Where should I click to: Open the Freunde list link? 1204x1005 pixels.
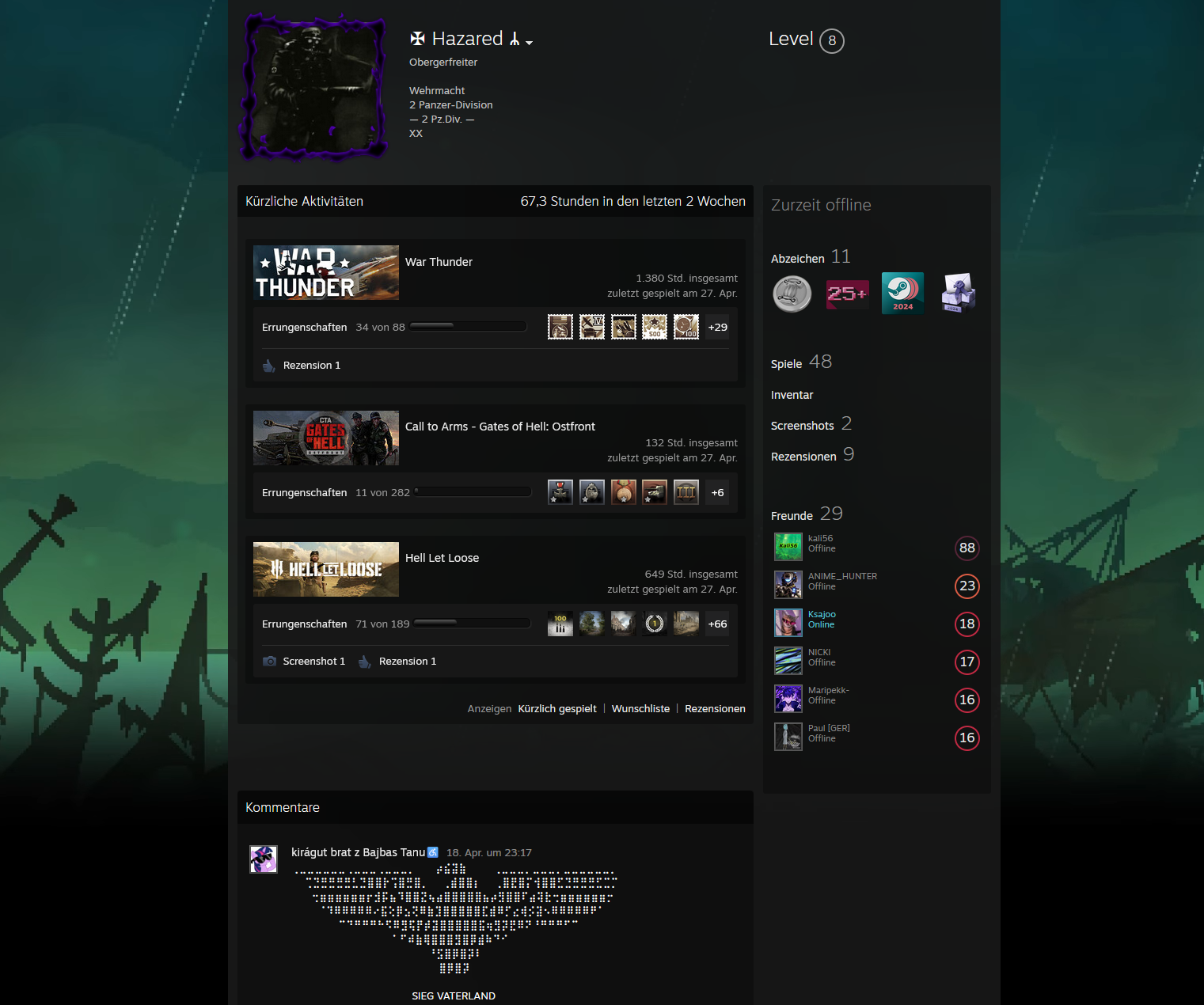[792, 516]
